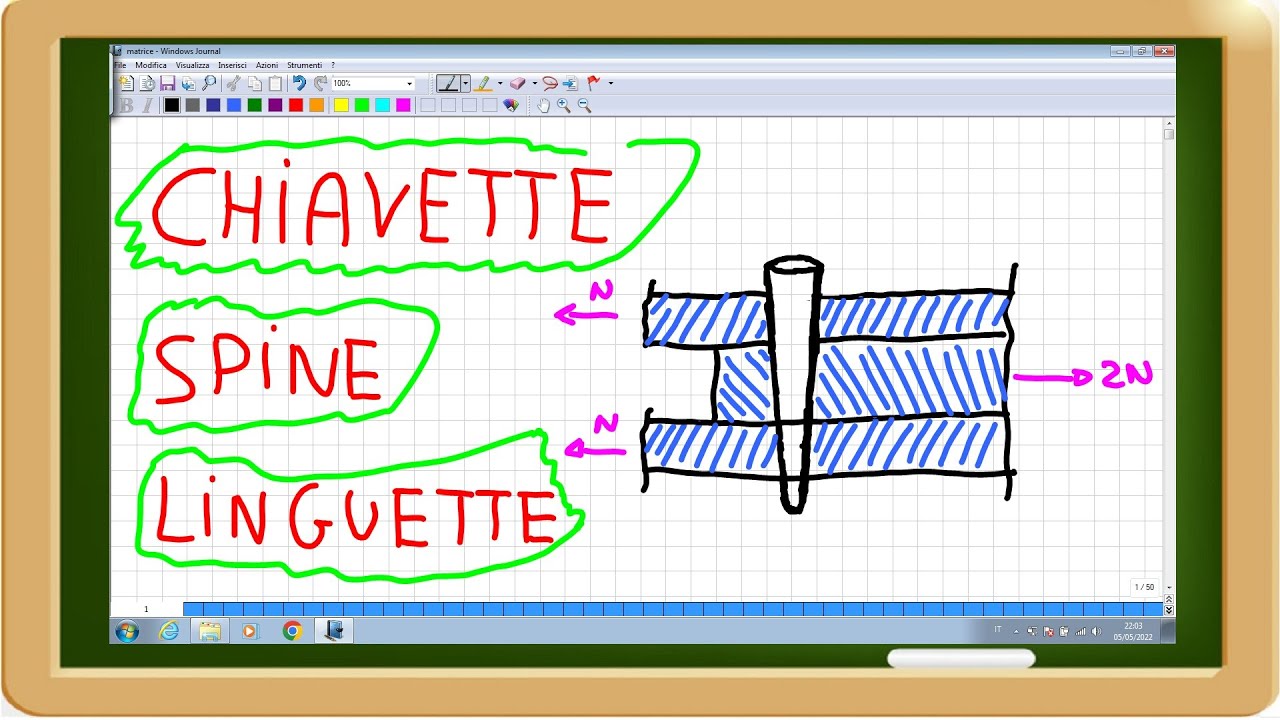
Task: Open the ? help menu
Action: [333, 65]
